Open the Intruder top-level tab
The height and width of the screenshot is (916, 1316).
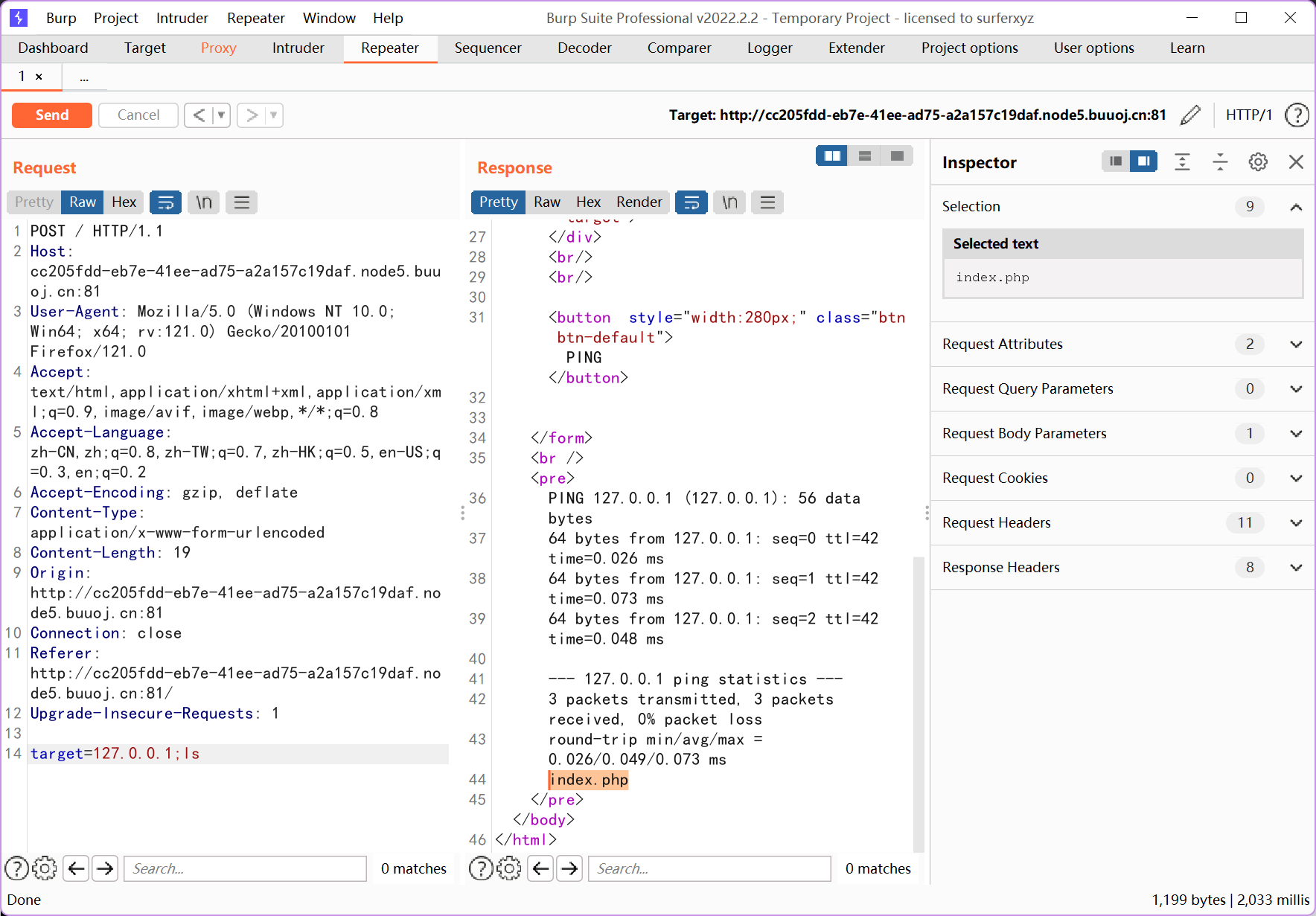click(298, 48)
